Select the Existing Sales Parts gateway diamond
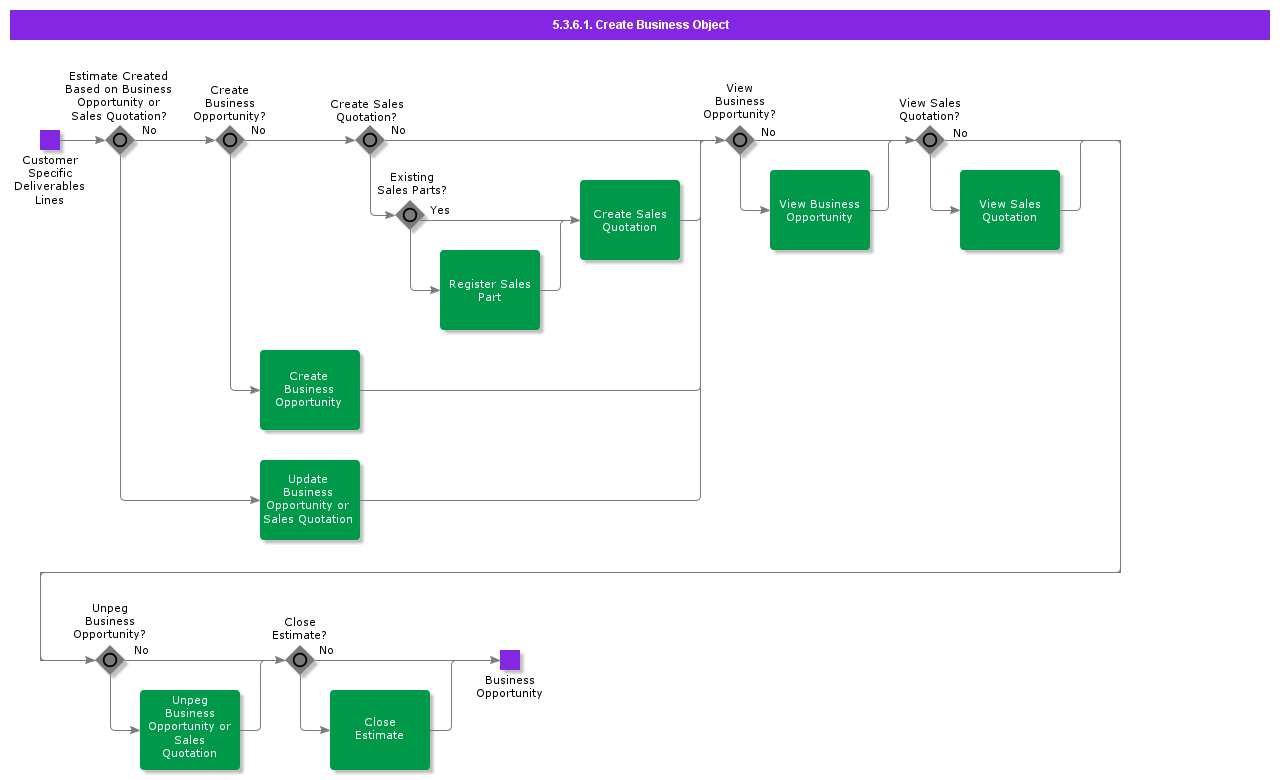This screenshot has height=780, width=1280. click(x=410, y=215)
